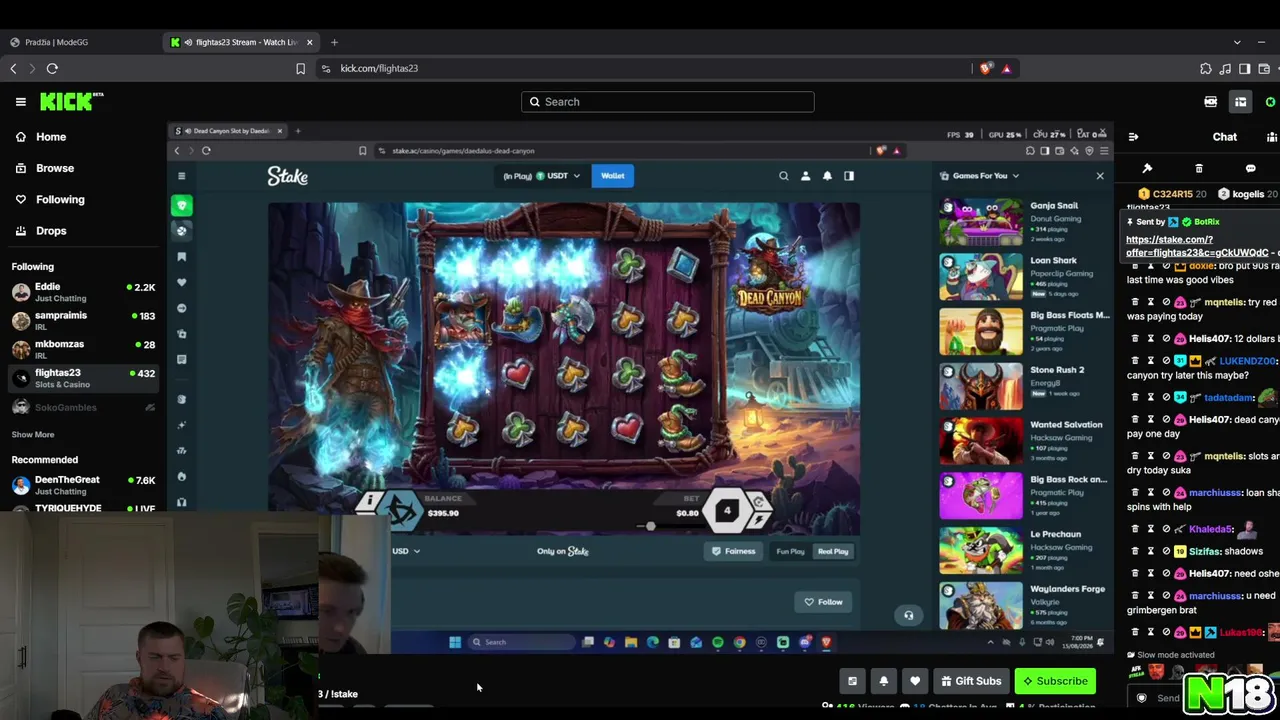
Task: Click the Fairness button under the game
Action: tap(733, 551)
